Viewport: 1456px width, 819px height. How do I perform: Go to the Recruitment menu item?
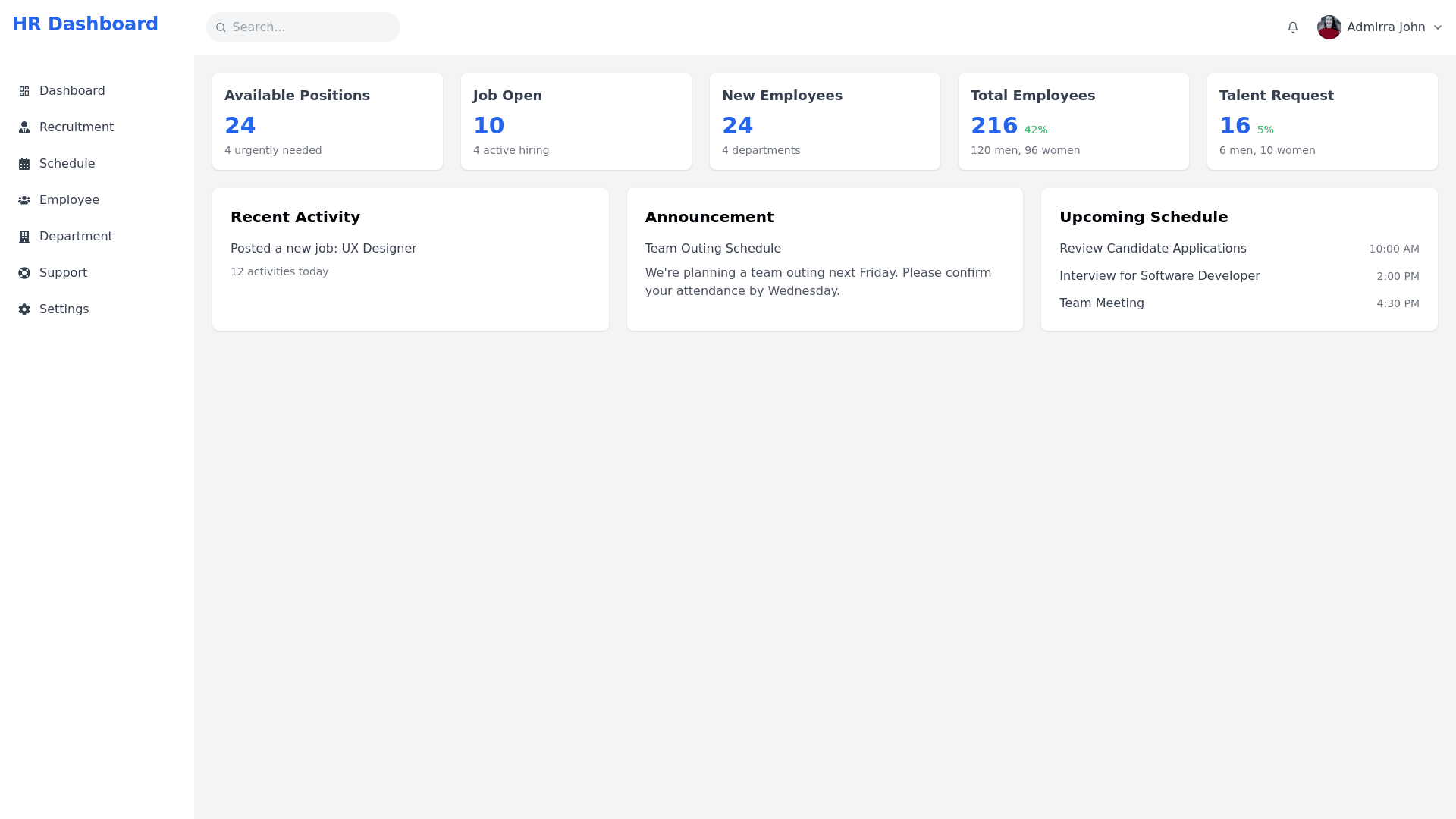pyautogui.click(x=76, y=127)
